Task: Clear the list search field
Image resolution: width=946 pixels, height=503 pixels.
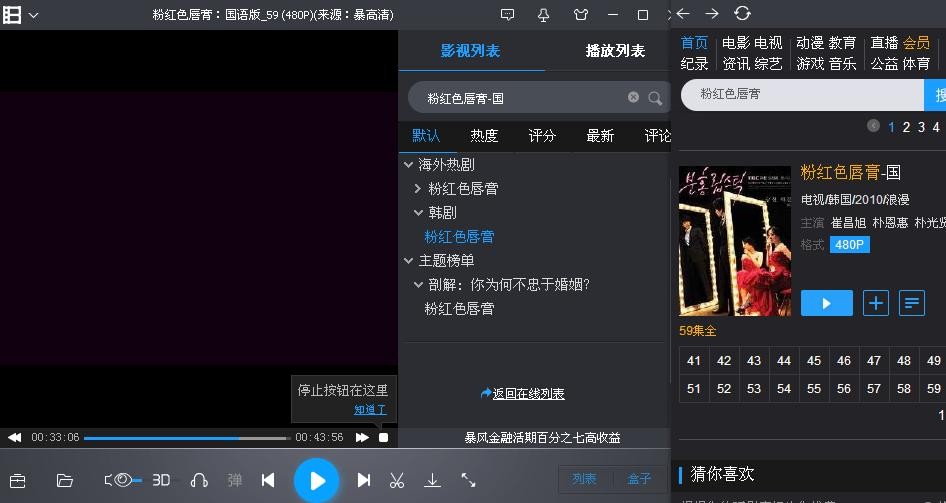Action: click(633, 97)
